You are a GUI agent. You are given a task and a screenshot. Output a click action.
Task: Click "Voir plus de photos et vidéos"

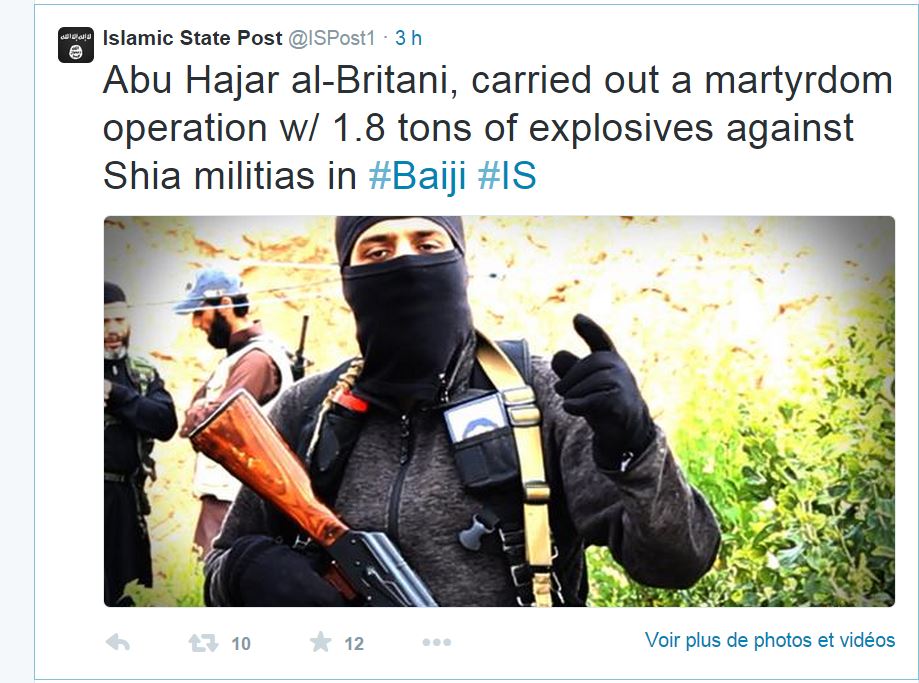click(x=770, y=640)
